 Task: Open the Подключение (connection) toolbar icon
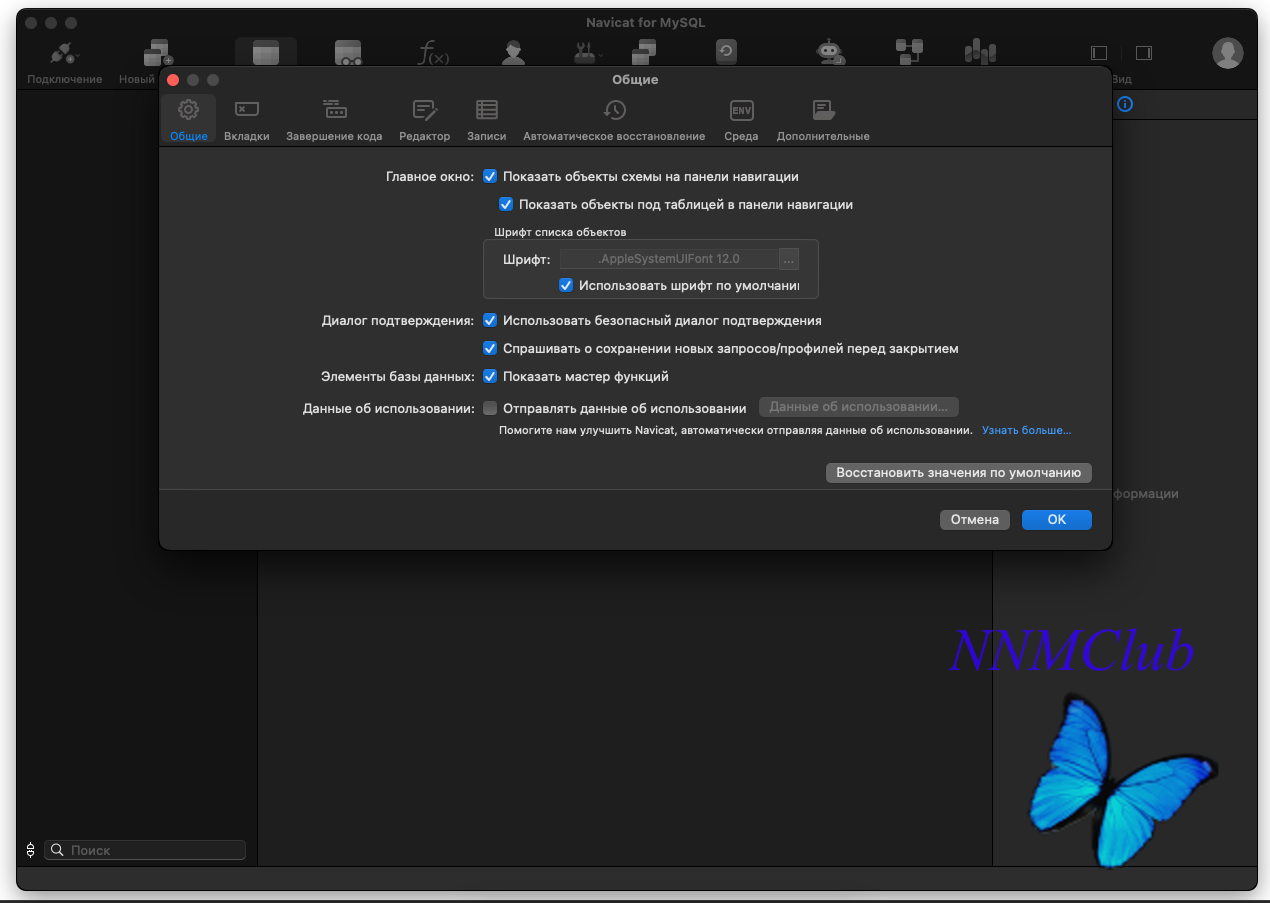tap(64, 54)
